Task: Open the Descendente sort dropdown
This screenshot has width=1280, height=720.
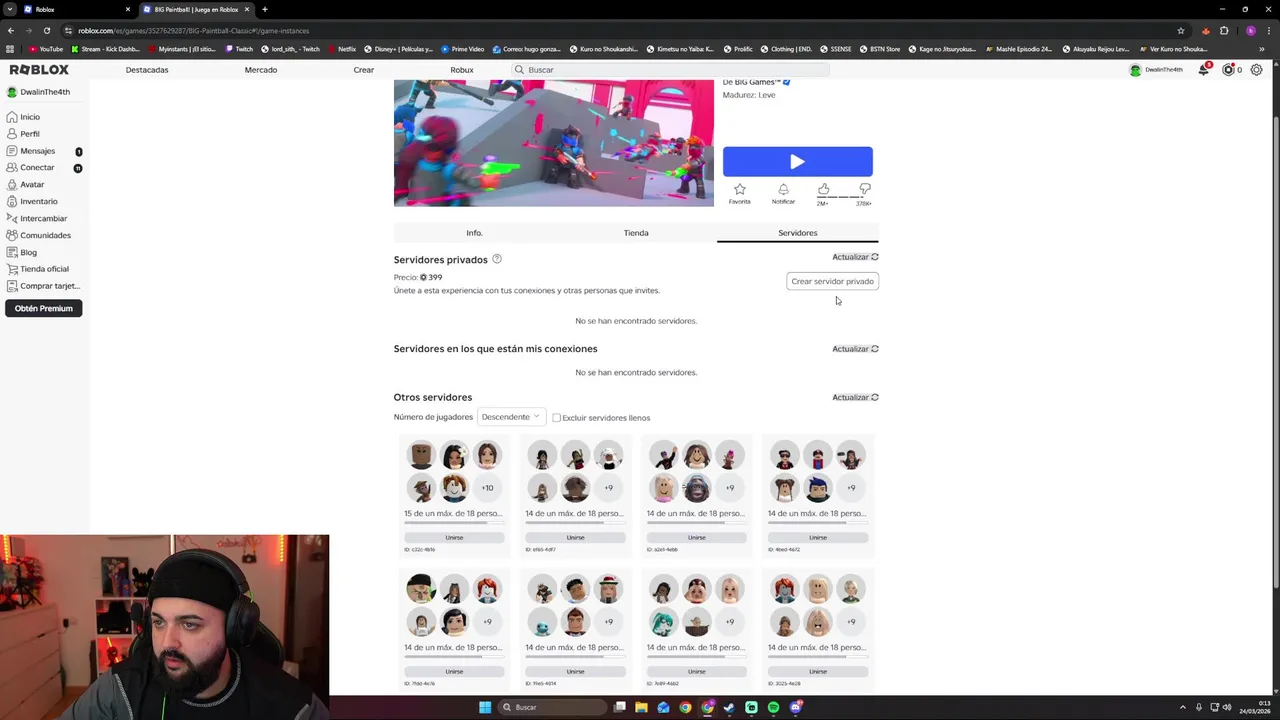Action: point(511,417)
